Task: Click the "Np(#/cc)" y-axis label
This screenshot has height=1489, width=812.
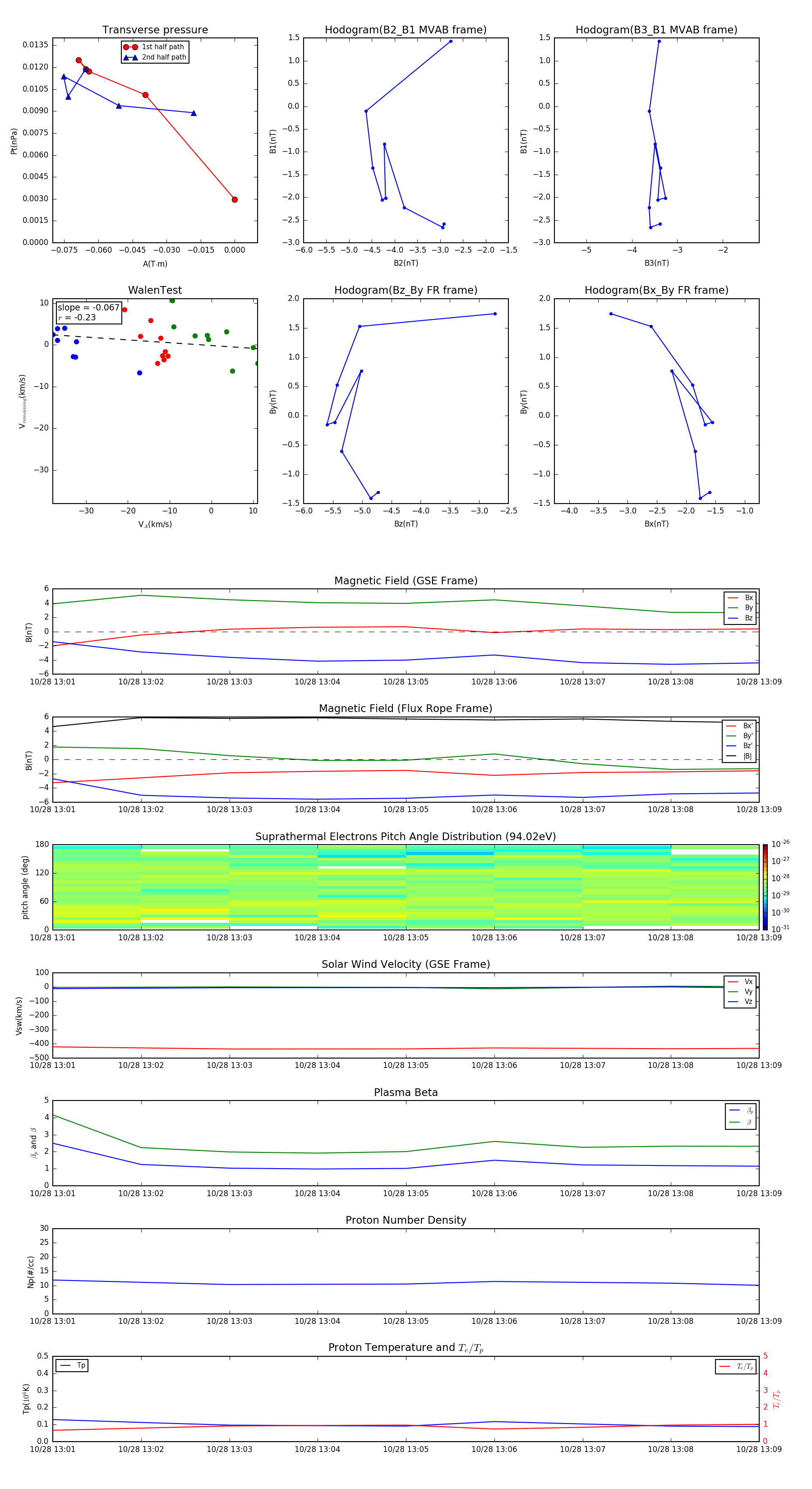Action: pos(30,1272)
